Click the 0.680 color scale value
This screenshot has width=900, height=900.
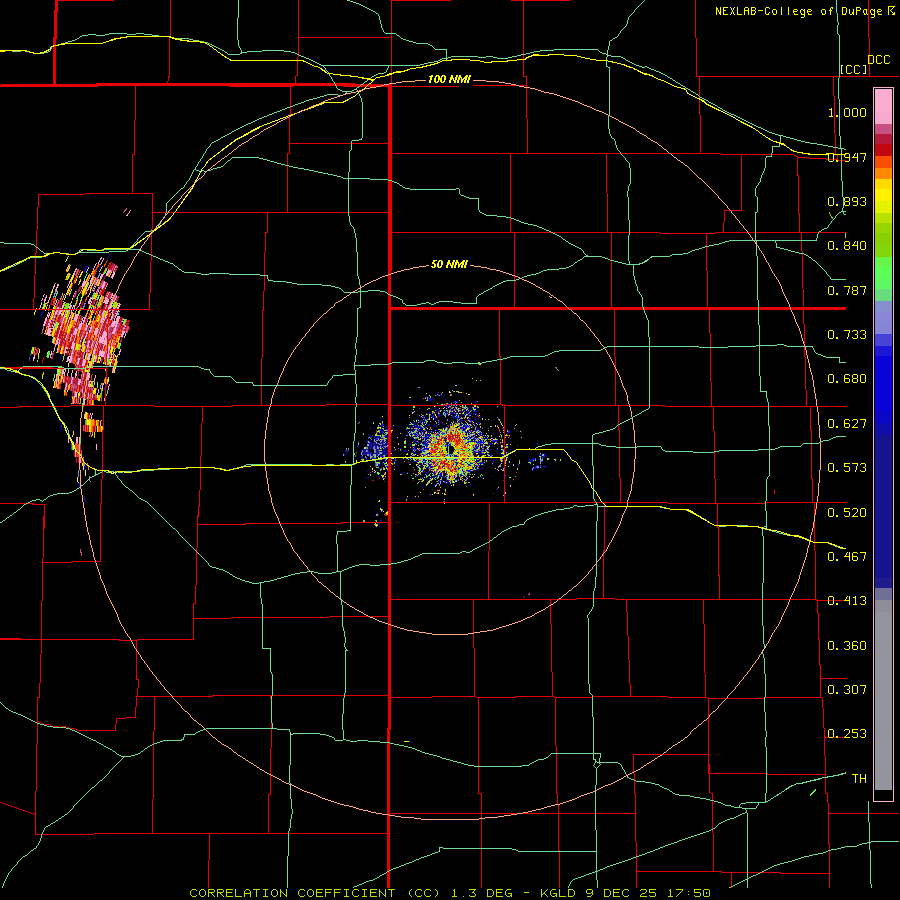tap(847, 379)
